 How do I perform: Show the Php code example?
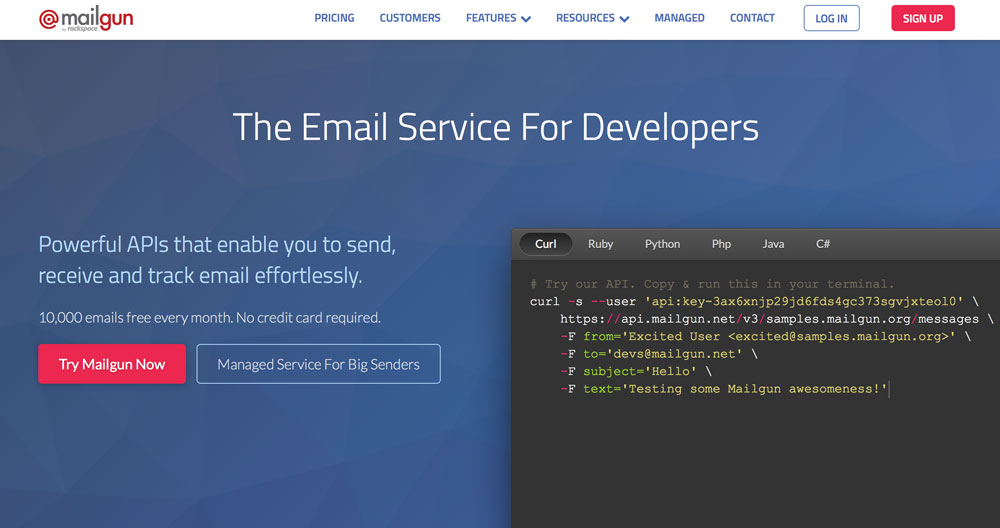tap(721, 244)
